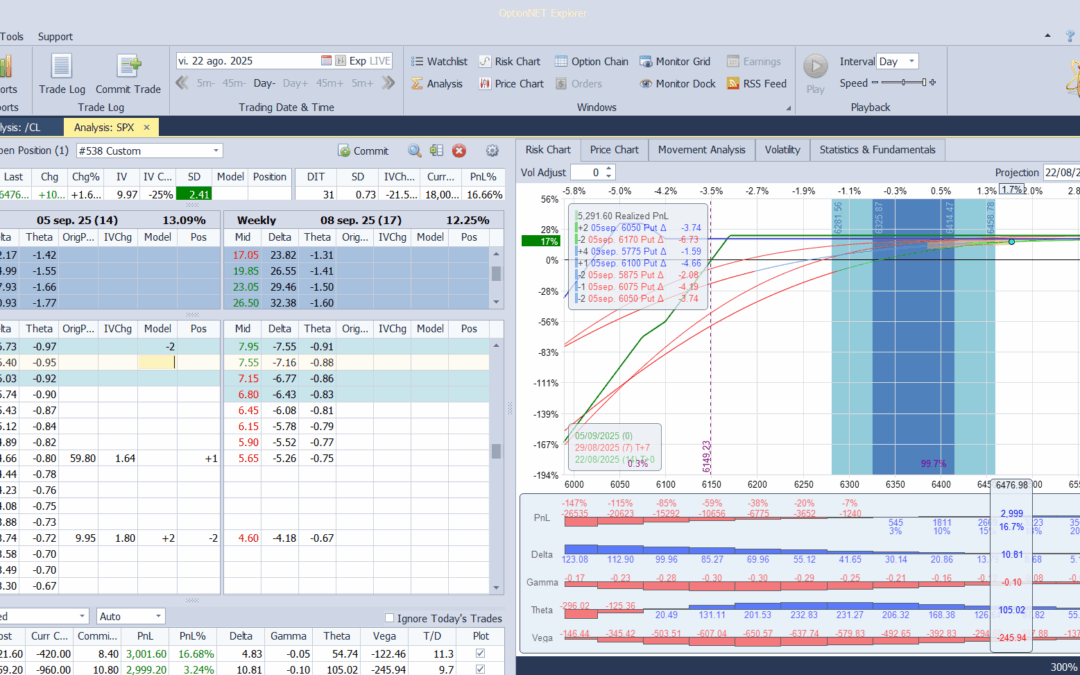Viewport: 1080px width, 675px height.
Task: Open position settings gear icon
Action: click(492, 151)
